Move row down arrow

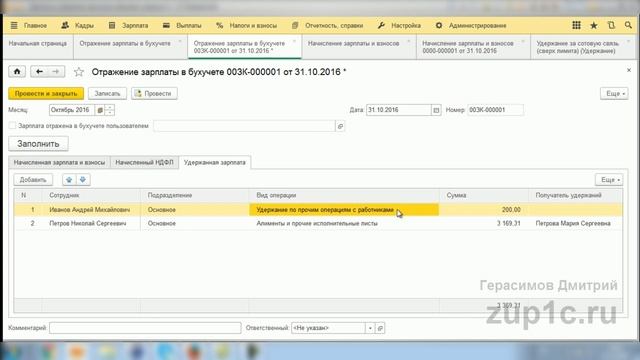(83, 180)
